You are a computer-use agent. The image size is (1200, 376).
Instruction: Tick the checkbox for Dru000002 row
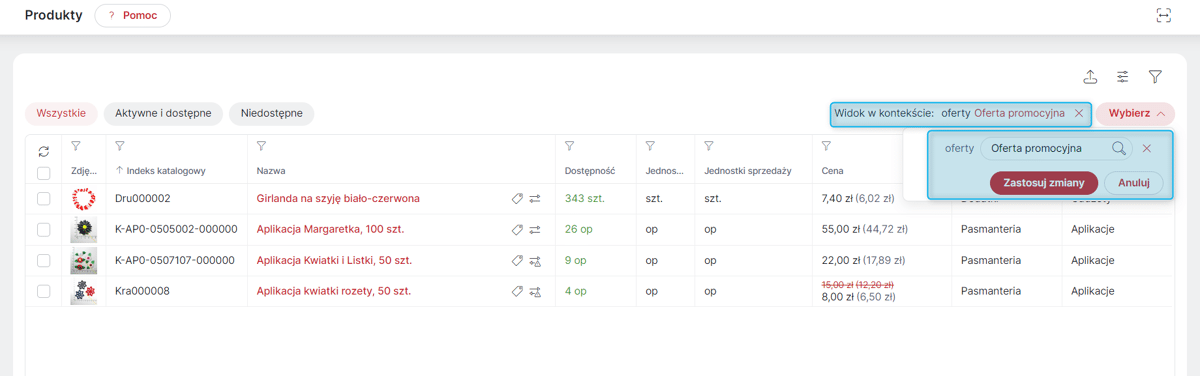(44, 199)
